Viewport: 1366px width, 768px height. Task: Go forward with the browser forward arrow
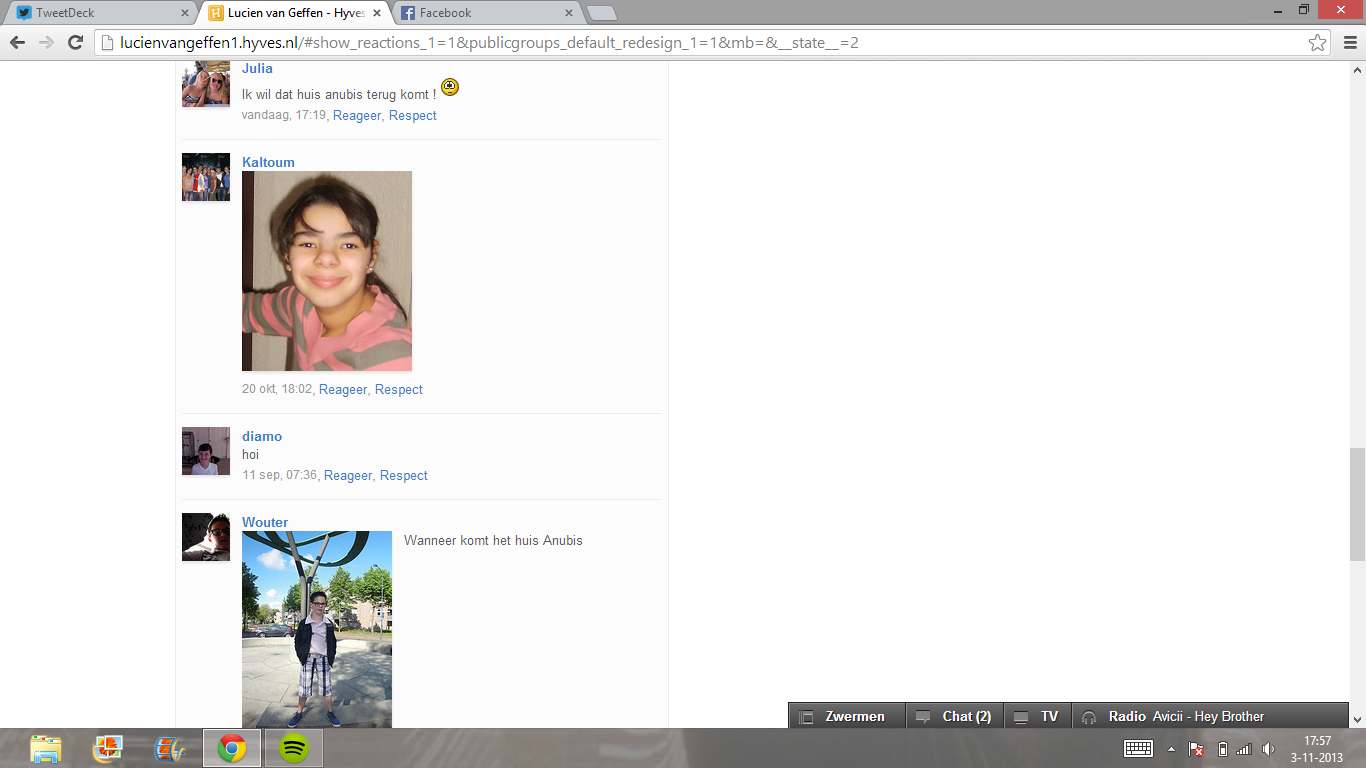[x=46, y=43]
